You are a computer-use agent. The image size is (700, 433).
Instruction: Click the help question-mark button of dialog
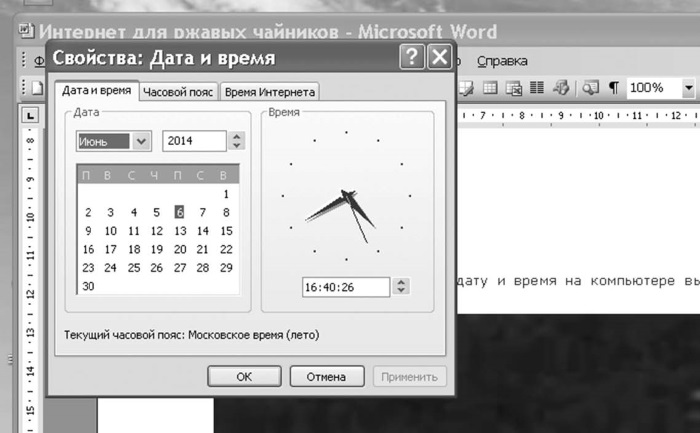point(412,57)
